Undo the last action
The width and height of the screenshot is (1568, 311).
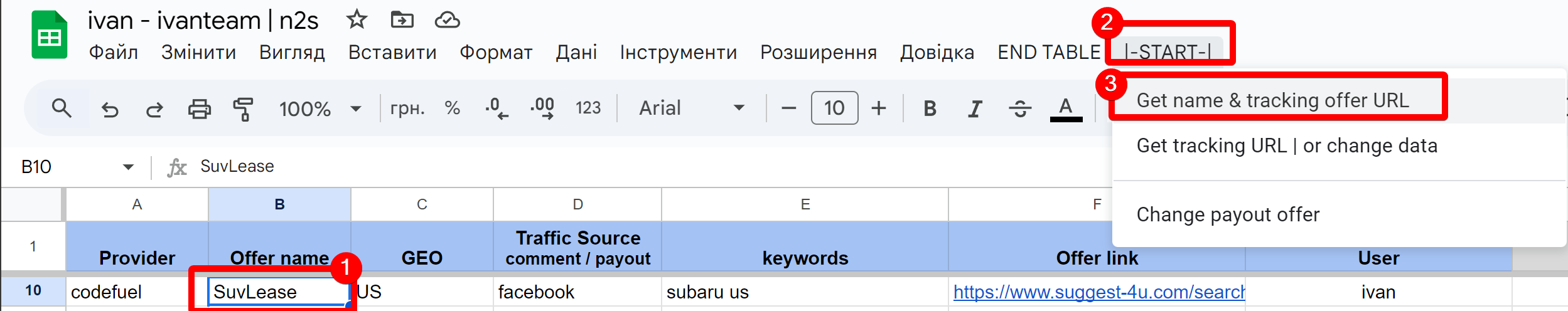110,109
